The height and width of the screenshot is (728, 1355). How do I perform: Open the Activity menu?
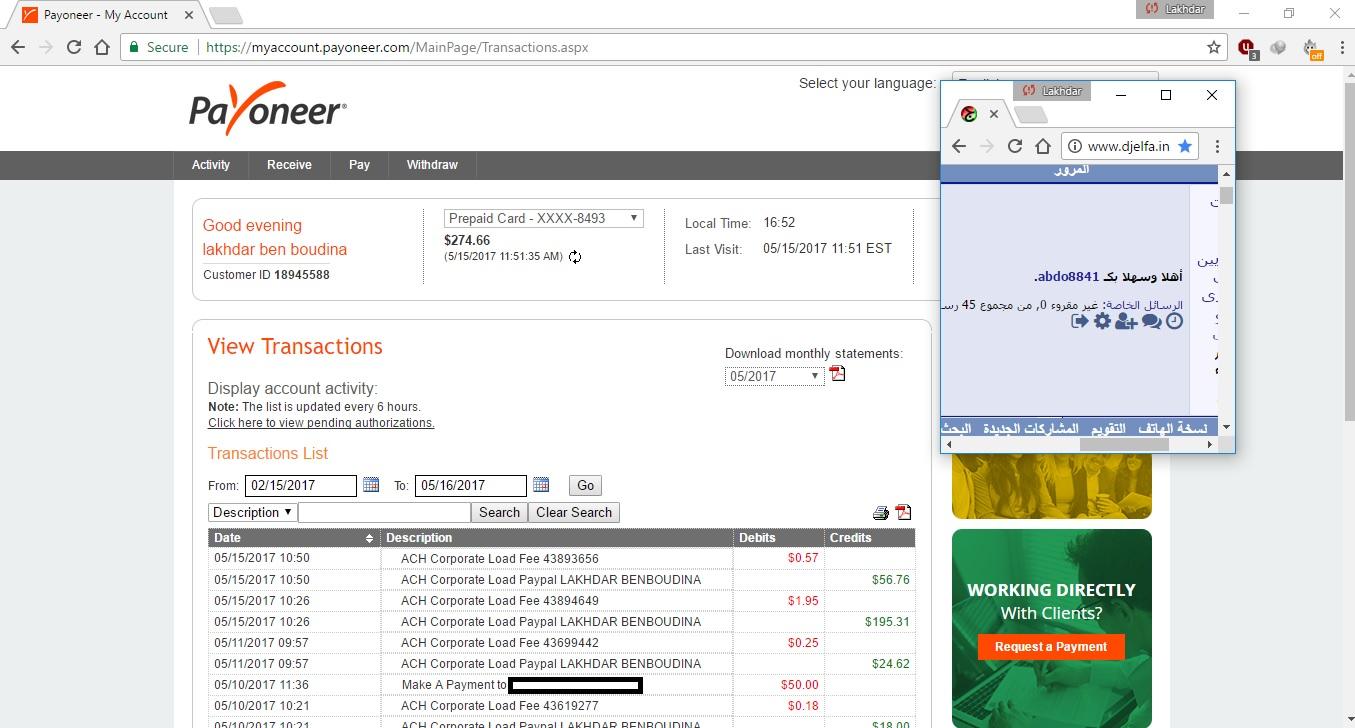tap(211, 165)
